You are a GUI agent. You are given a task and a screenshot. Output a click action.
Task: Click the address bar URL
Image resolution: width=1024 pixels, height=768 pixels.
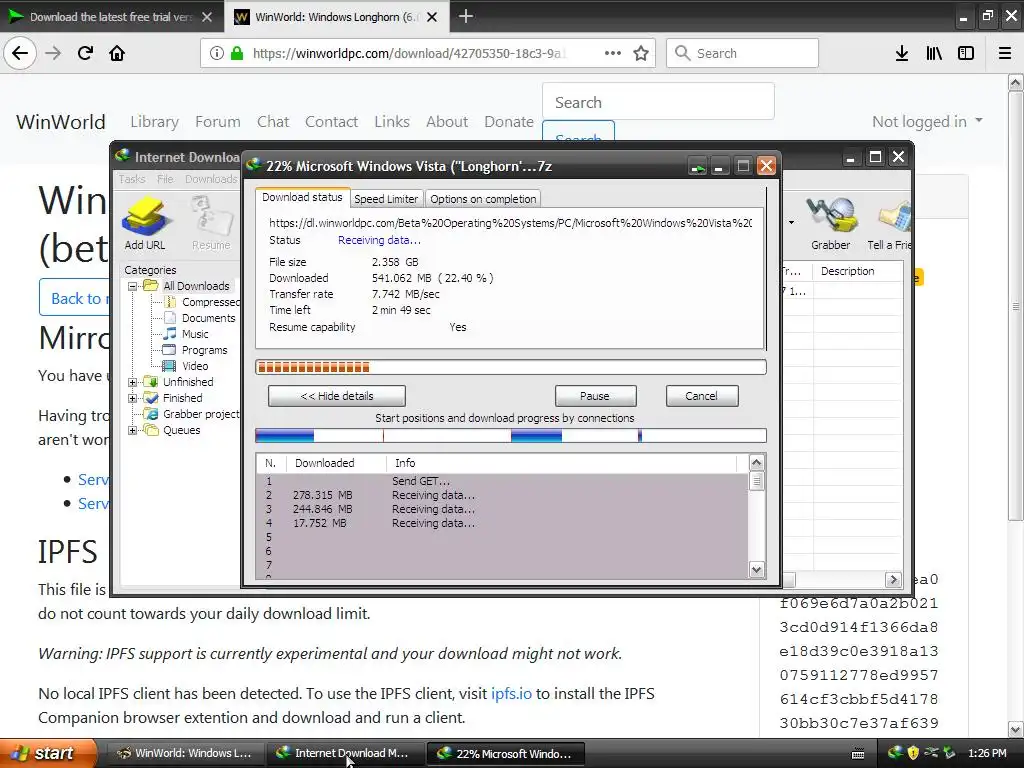(x=409, y=53)
